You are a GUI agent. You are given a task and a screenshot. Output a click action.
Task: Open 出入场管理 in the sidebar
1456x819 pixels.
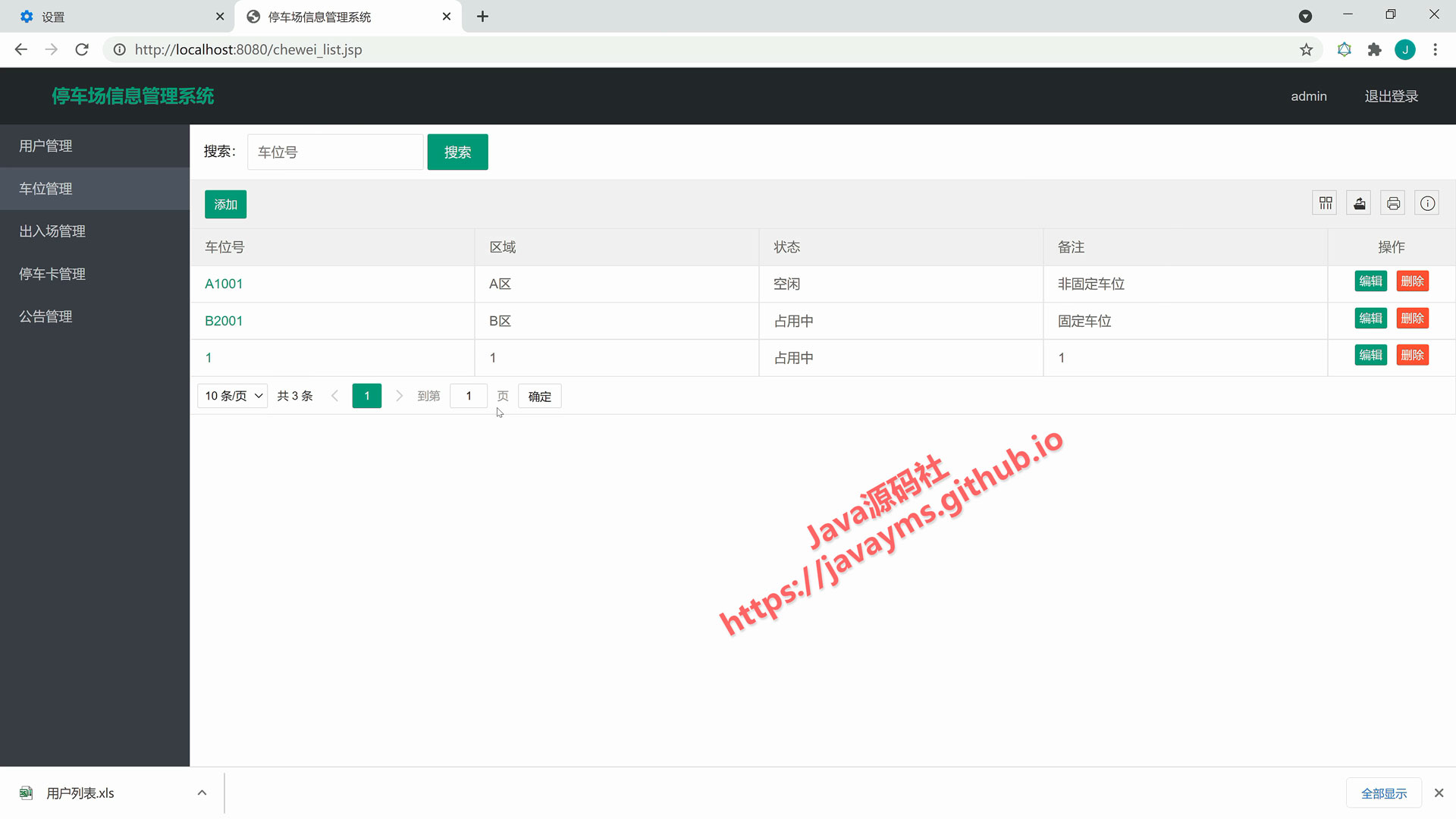95,231
